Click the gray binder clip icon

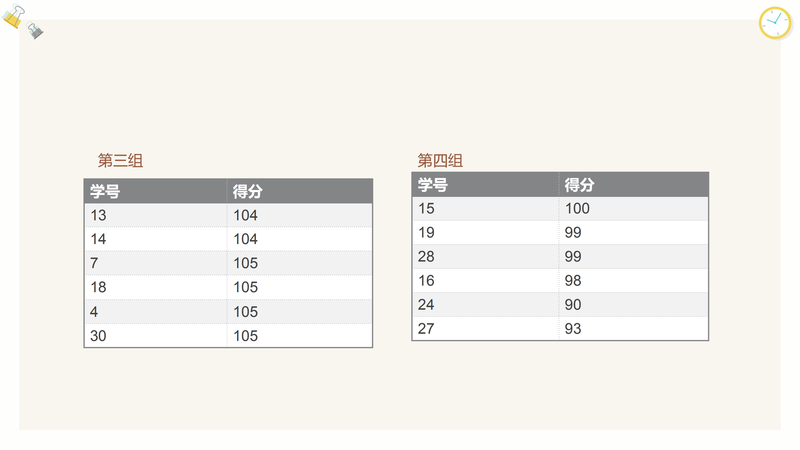click(35, 31)
